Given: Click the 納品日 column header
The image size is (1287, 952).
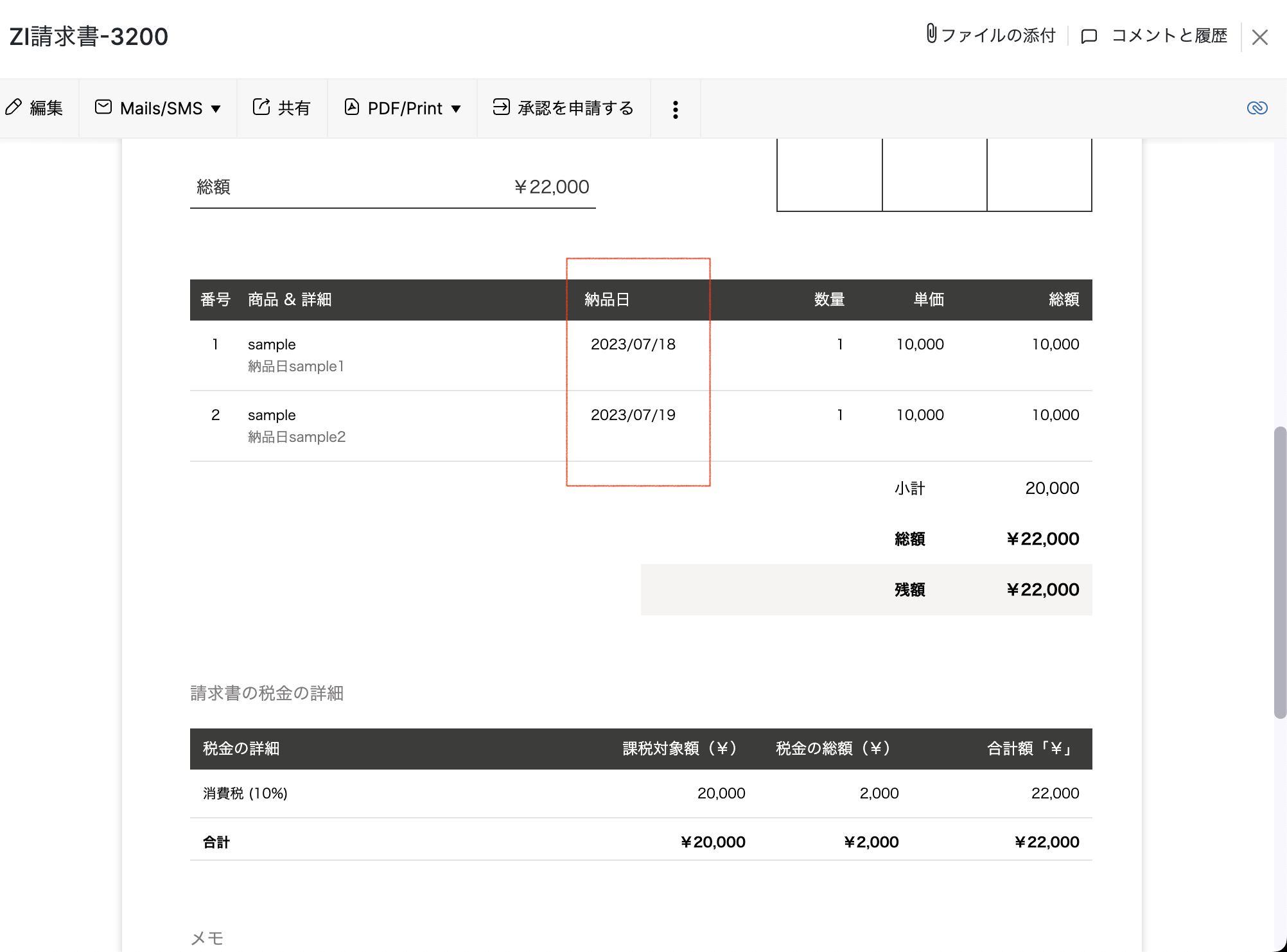Looking at the screenshot, I should coord(606,299).
